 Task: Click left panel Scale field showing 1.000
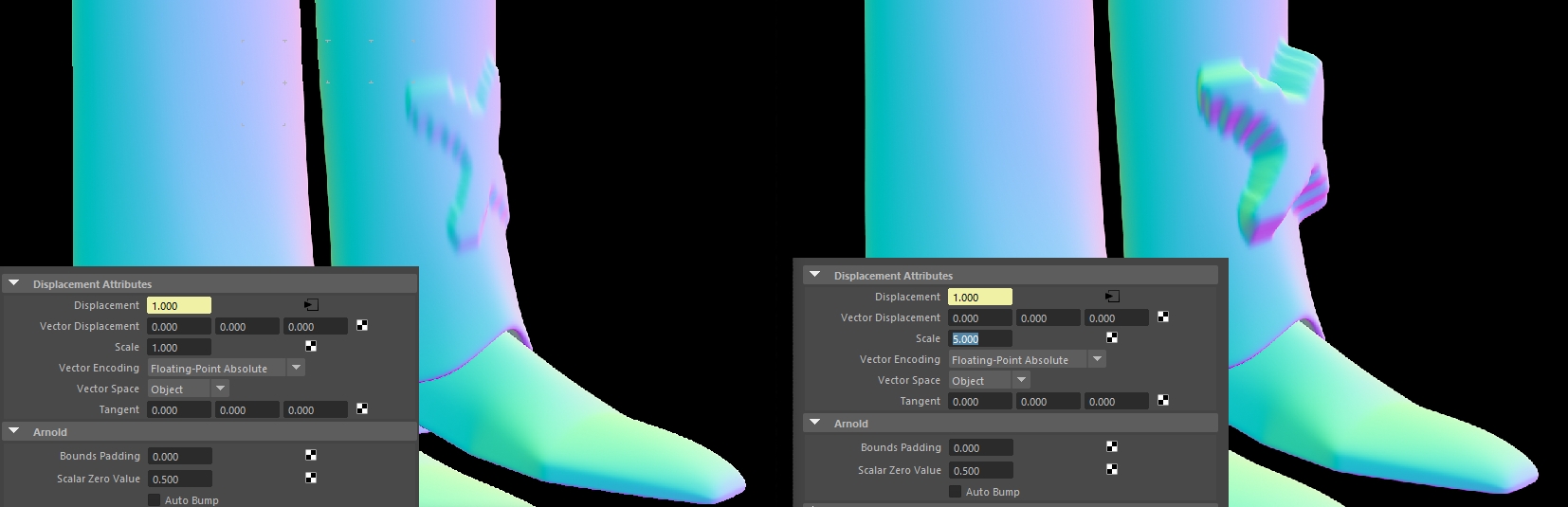point(179,347)
